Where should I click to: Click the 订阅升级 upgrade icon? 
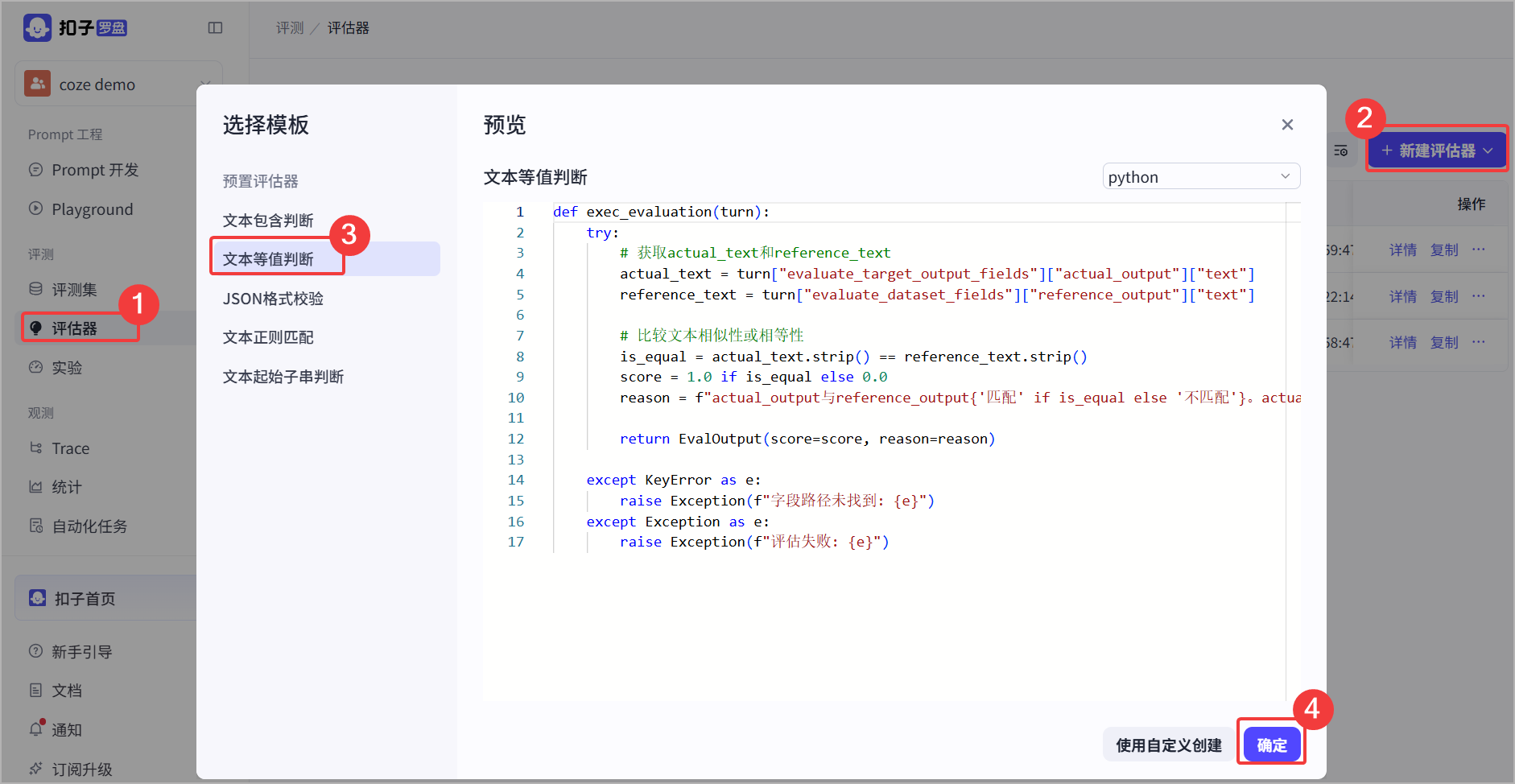tap(35, 769)
